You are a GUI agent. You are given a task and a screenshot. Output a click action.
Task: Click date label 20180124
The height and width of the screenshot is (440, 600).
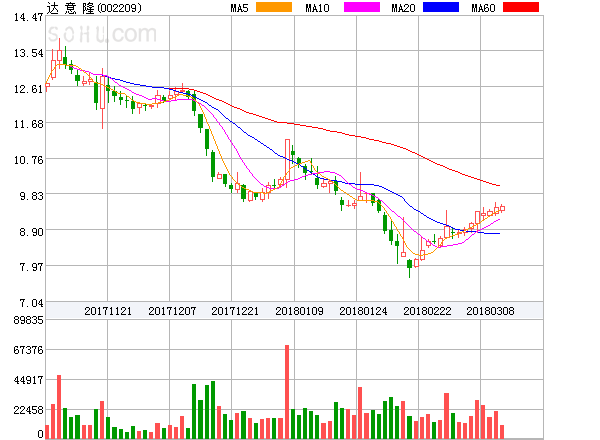point(363,311)
